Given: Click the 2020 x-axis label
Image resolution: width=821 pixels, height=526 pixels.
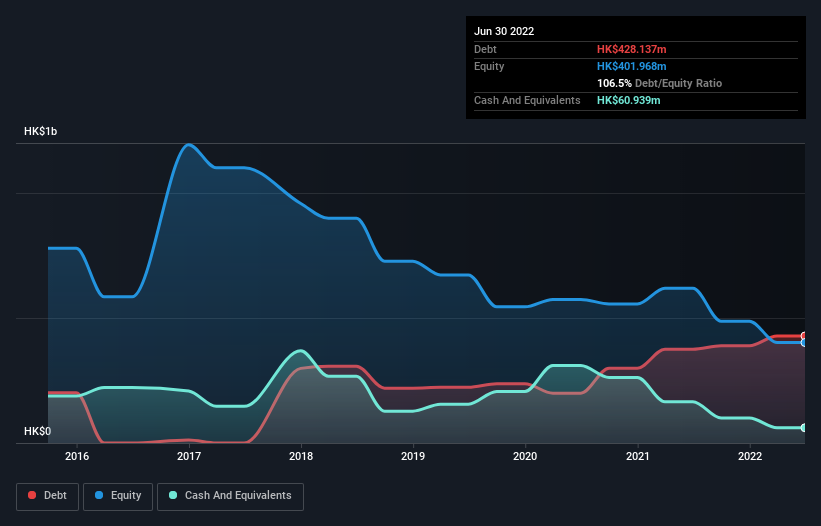Looking at the screenshot, I should 525,456.
